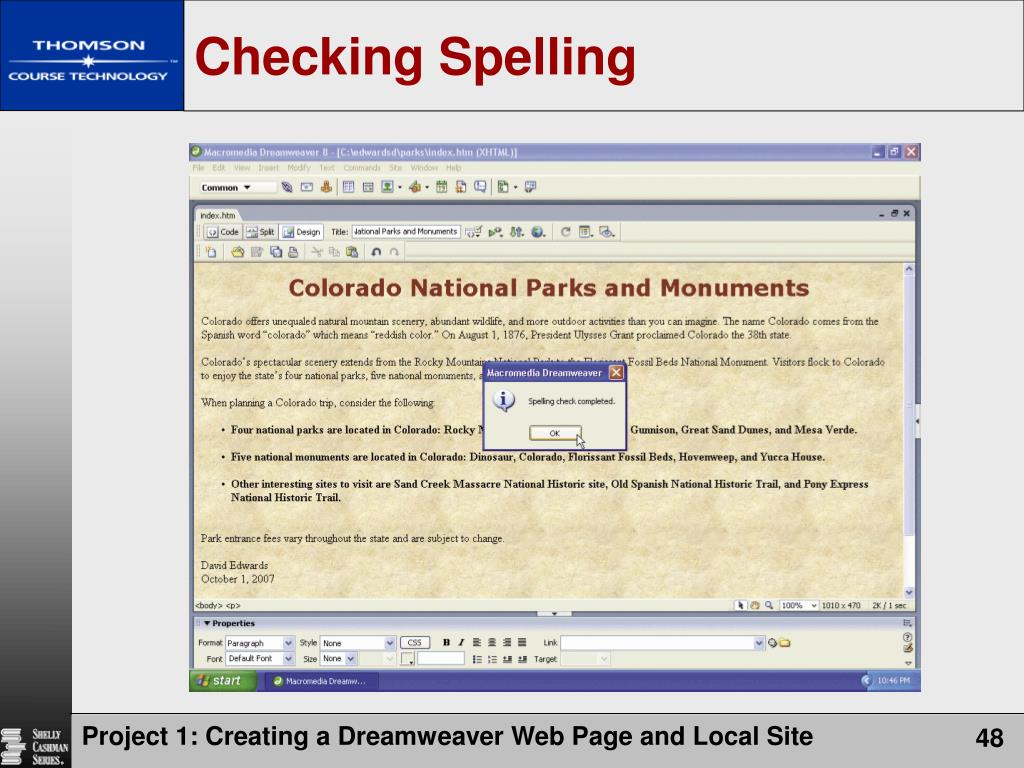
Task: Insert the Date with the calendar icon
Action: pos(441,187)
